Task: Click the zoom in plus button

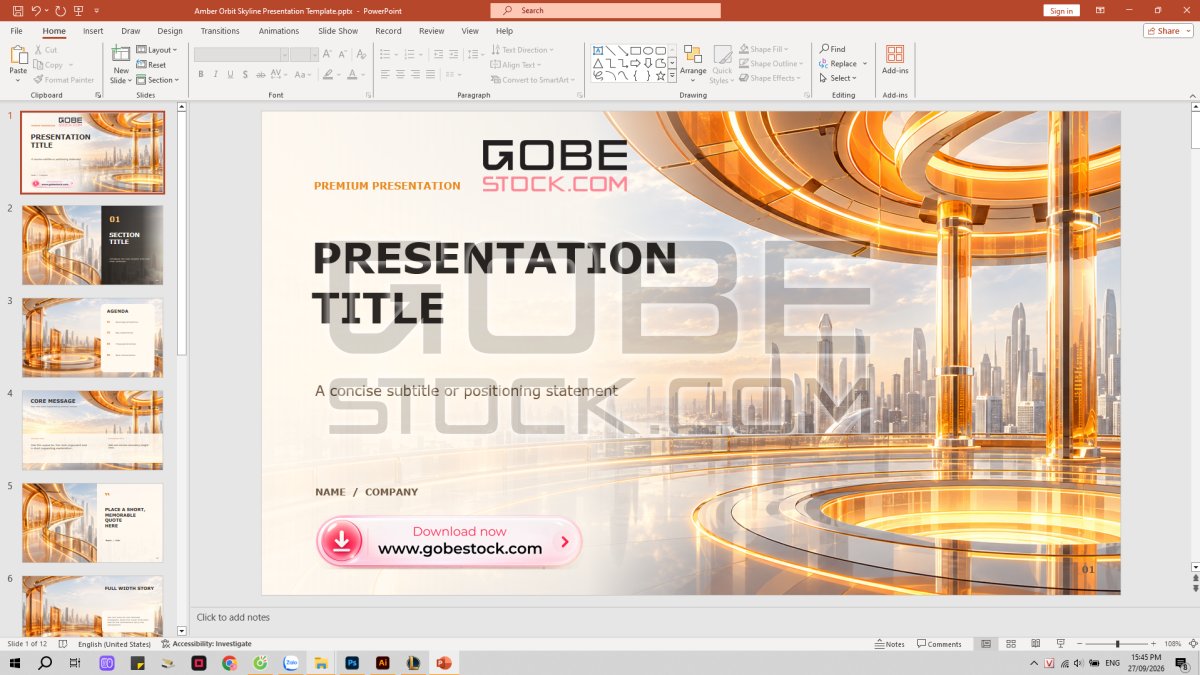Action: pos(1153,644)
